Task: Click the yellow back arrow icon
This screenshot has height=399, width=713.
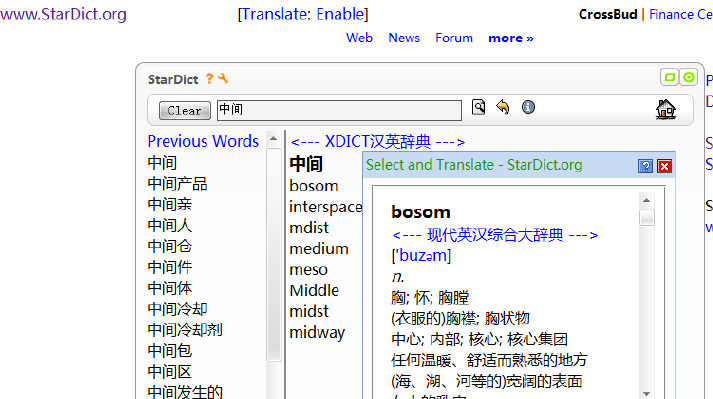Action: click(502, 107)
